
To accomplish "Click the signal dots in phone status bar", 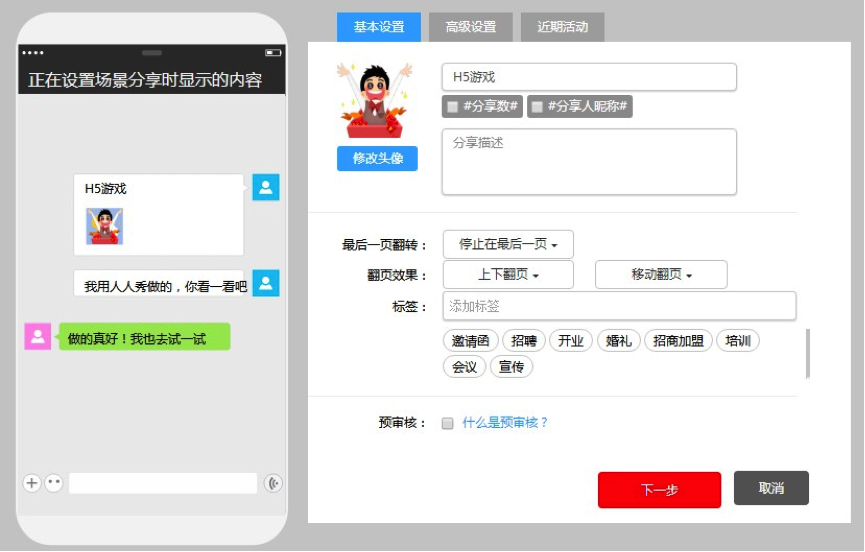I will click(x=33, y=53).
